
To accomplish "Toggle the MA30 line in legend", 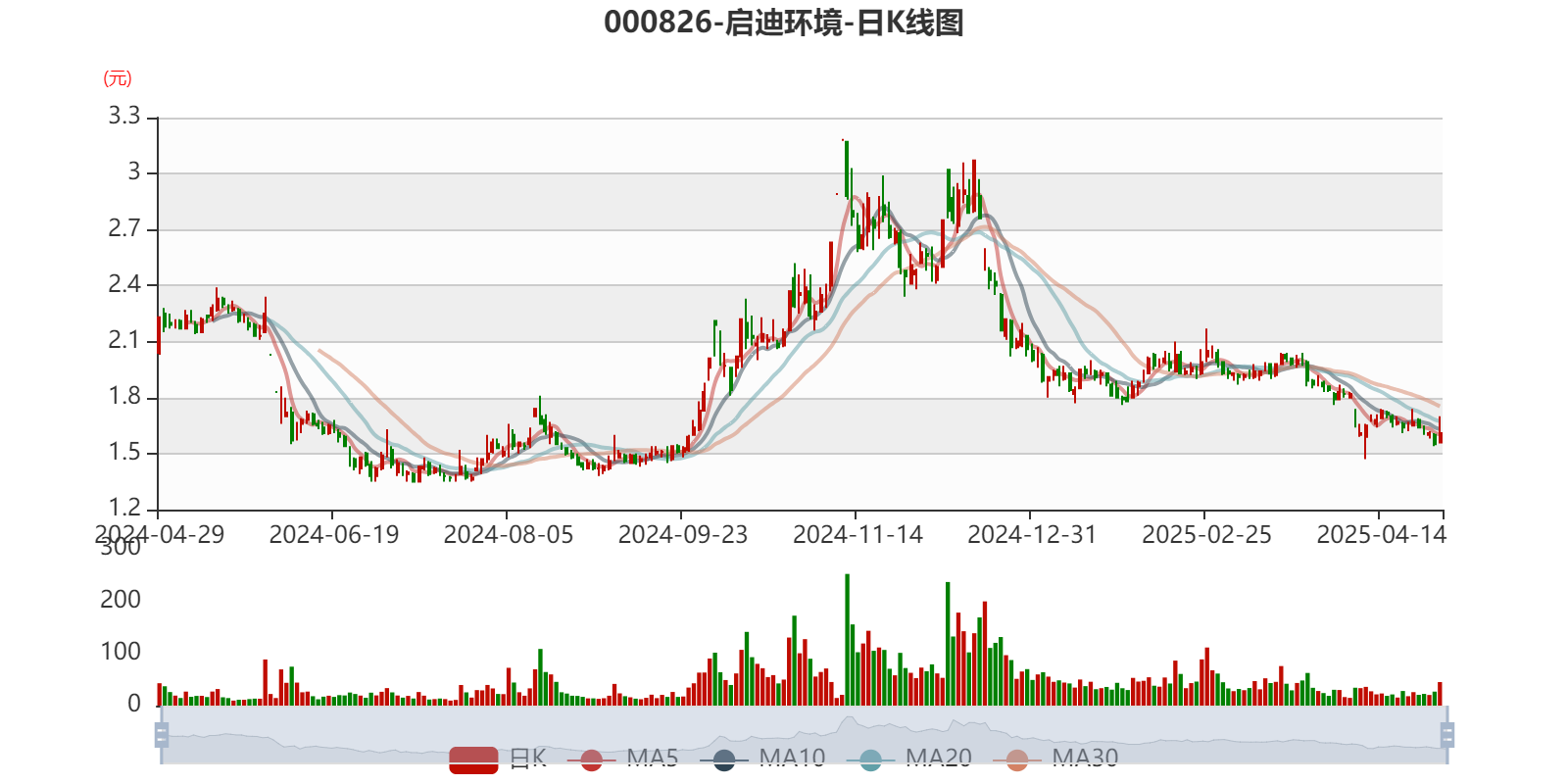I will (1055, 759).
